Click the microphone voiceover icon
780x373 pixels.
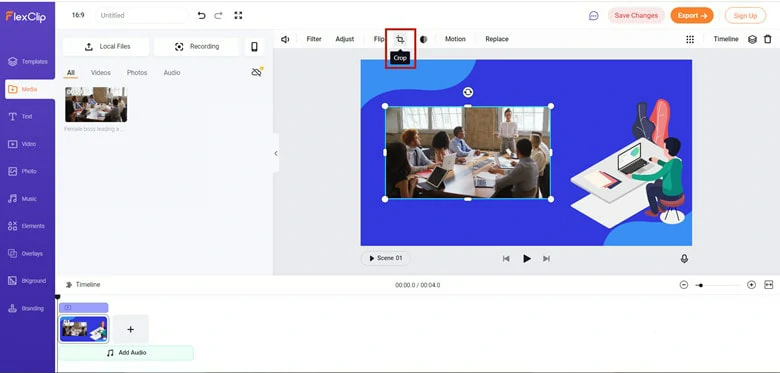click(x=684, y=259)
